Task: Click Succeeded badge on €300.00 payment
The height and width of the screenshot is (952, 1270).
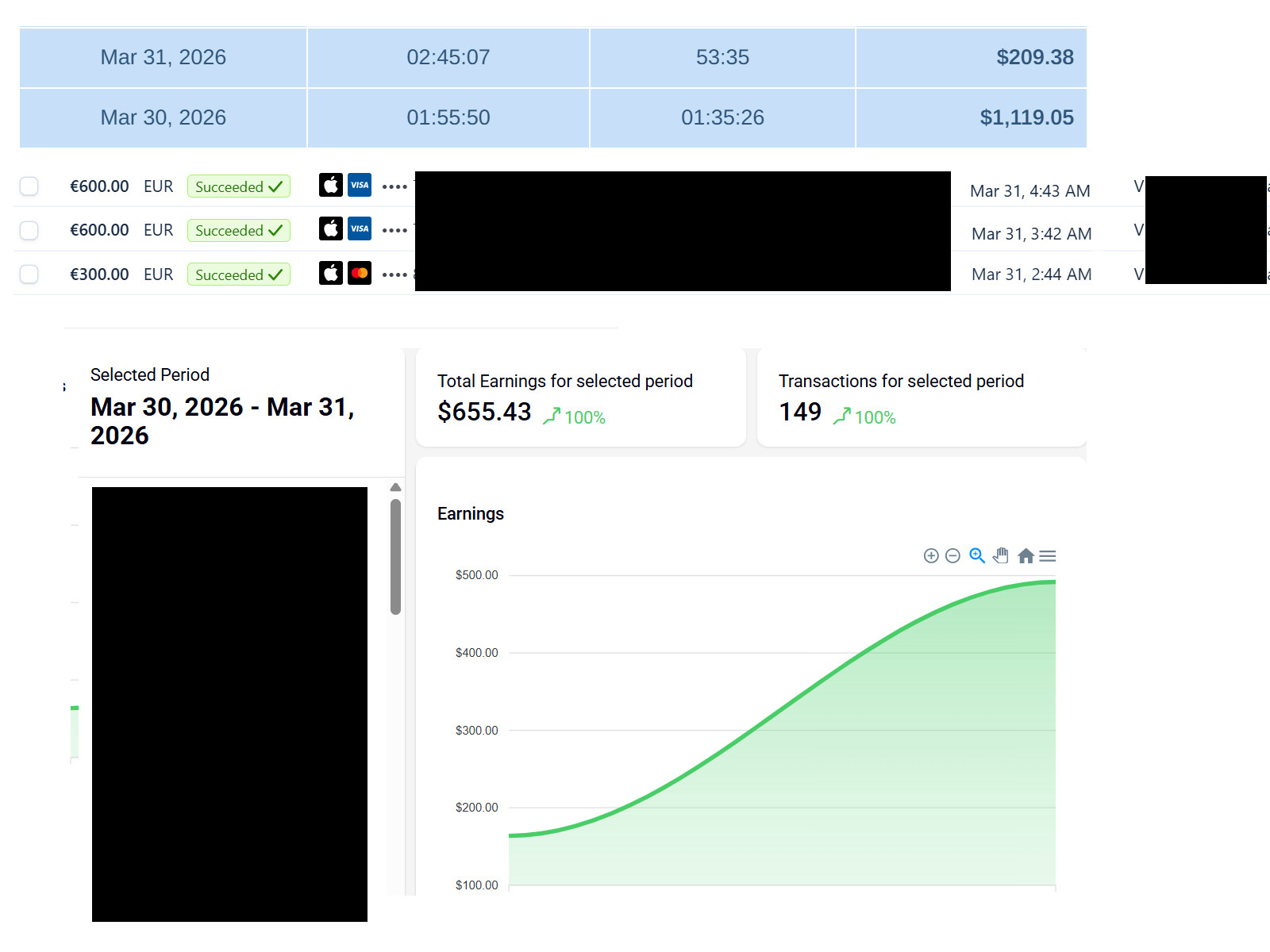Action: click(x=238, y=274)
